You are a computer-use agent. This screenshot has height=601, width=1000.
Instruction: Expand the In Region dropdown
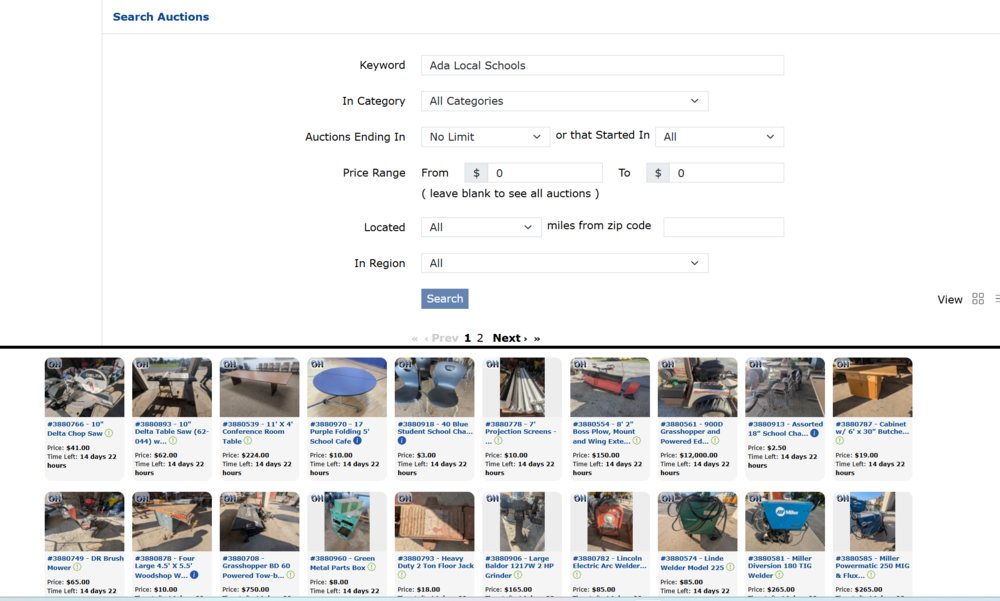pos(564,262)
